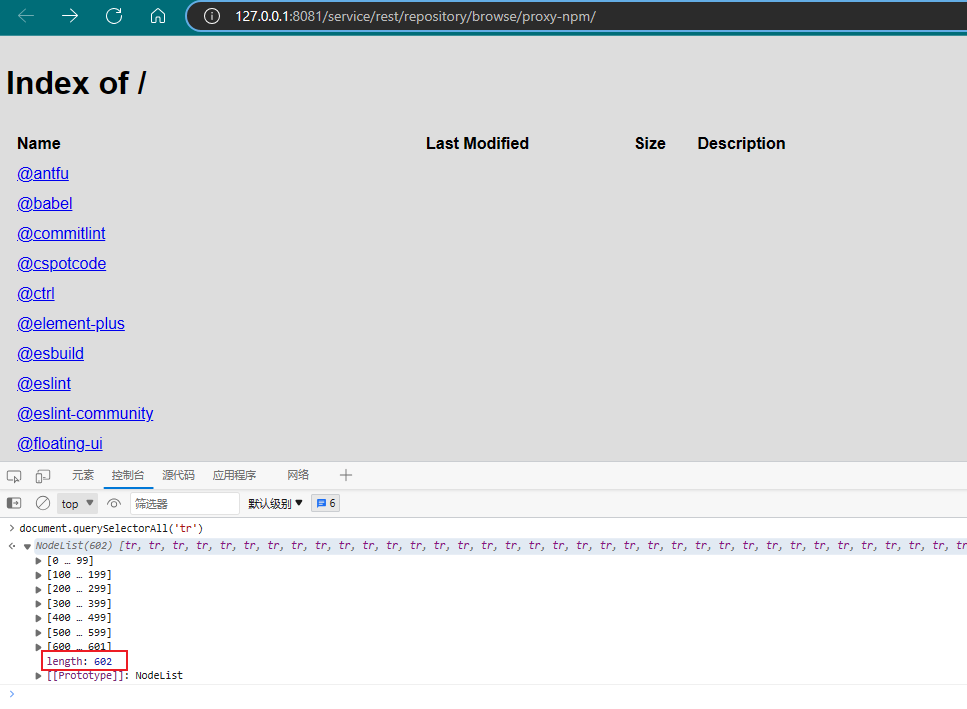Viewport: 967px width, 709px height.
Task: Click the Last Modified column header
Action: pos(477,144)
